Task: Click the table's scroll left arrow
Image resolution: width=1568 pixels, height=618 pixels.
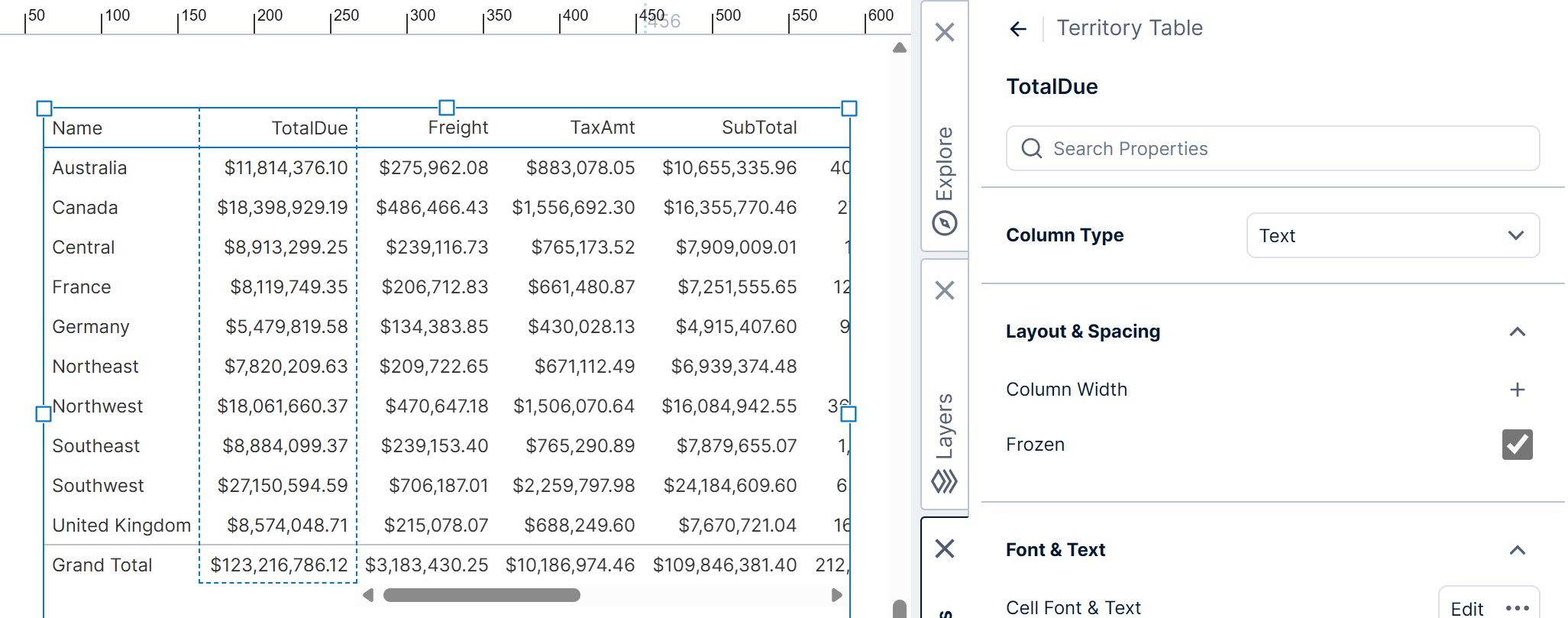Action: click(x=368, y=595)
